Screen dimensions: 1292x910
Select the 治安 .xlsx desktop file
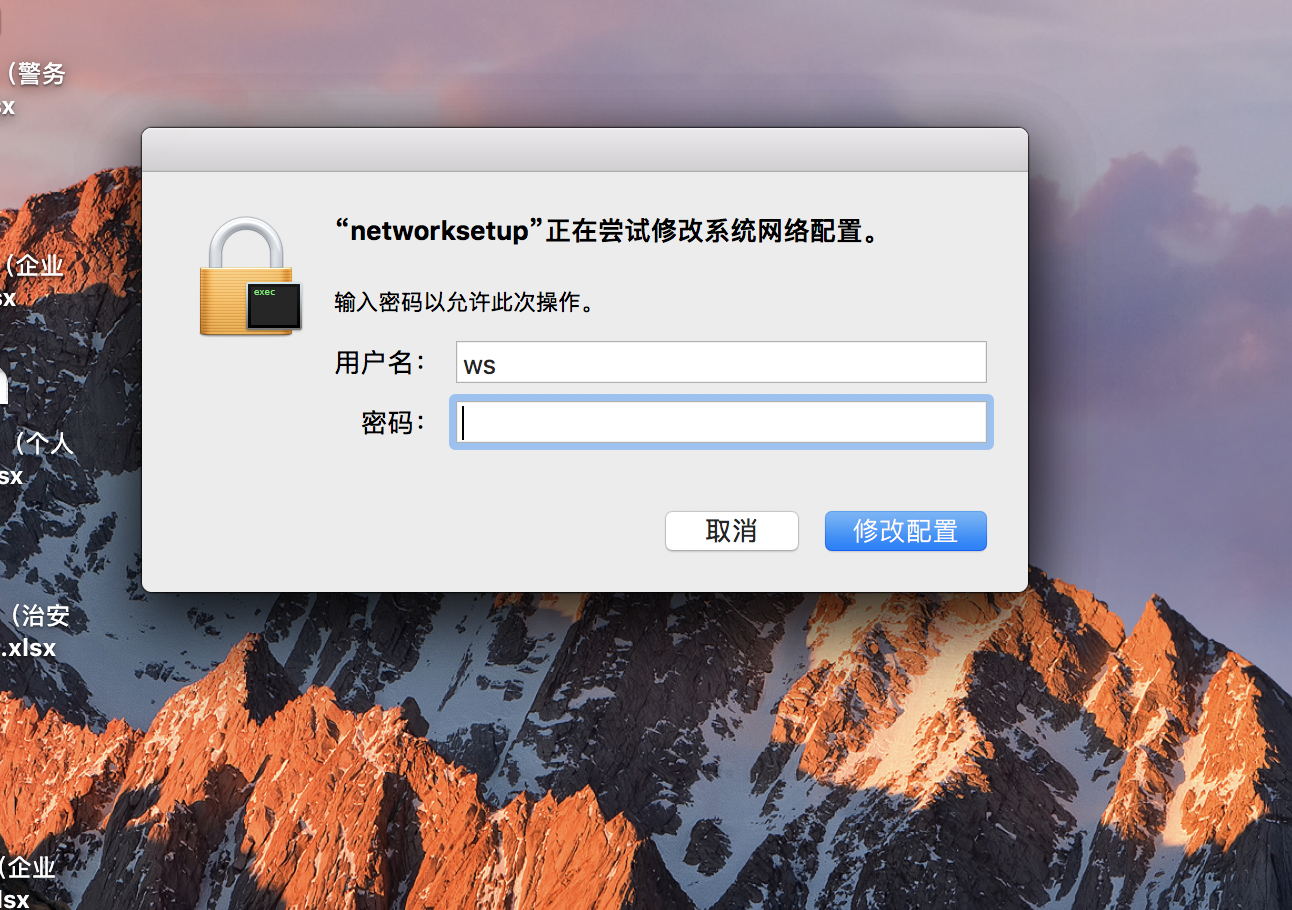coord(34,631)
